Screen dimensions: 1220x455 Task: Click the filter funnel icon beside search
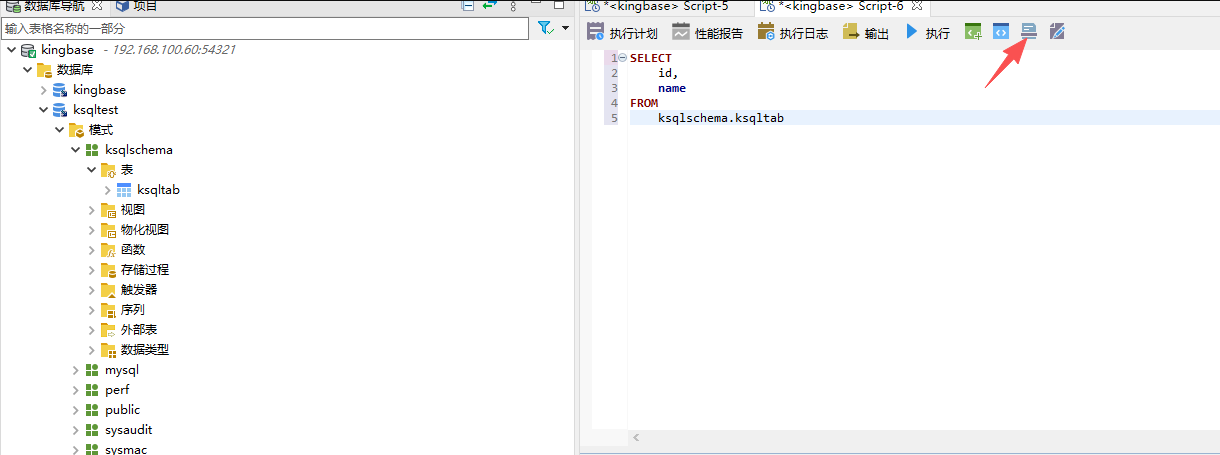click(545, 28)
